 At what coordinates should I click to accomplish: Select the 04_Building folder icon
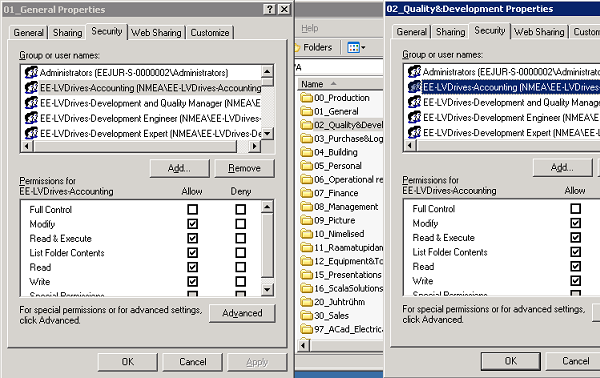click(307, 152)
